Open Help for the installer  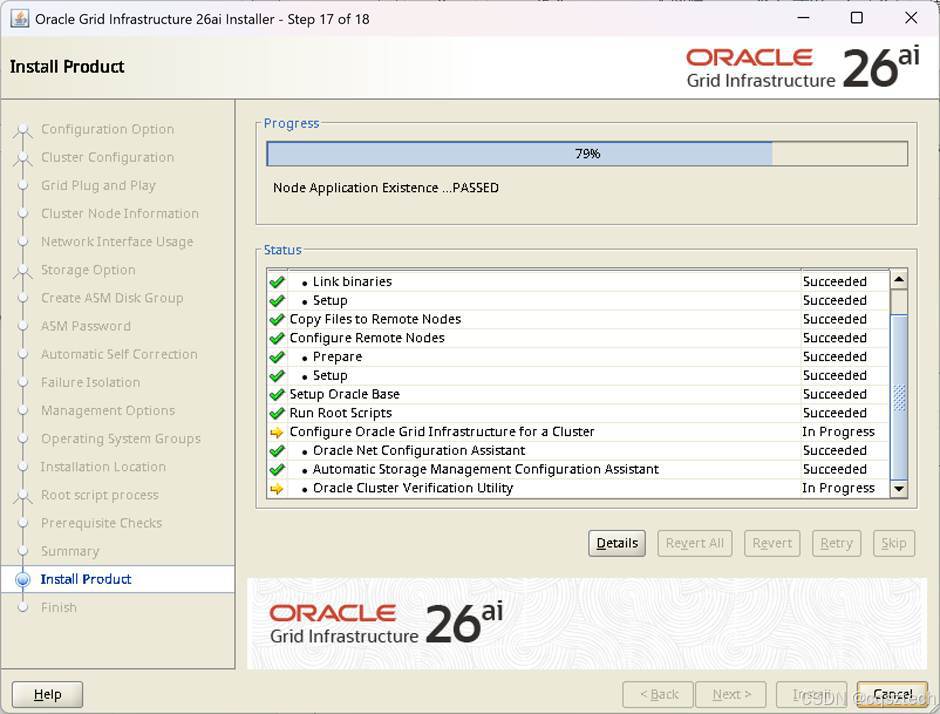point(47,694)
